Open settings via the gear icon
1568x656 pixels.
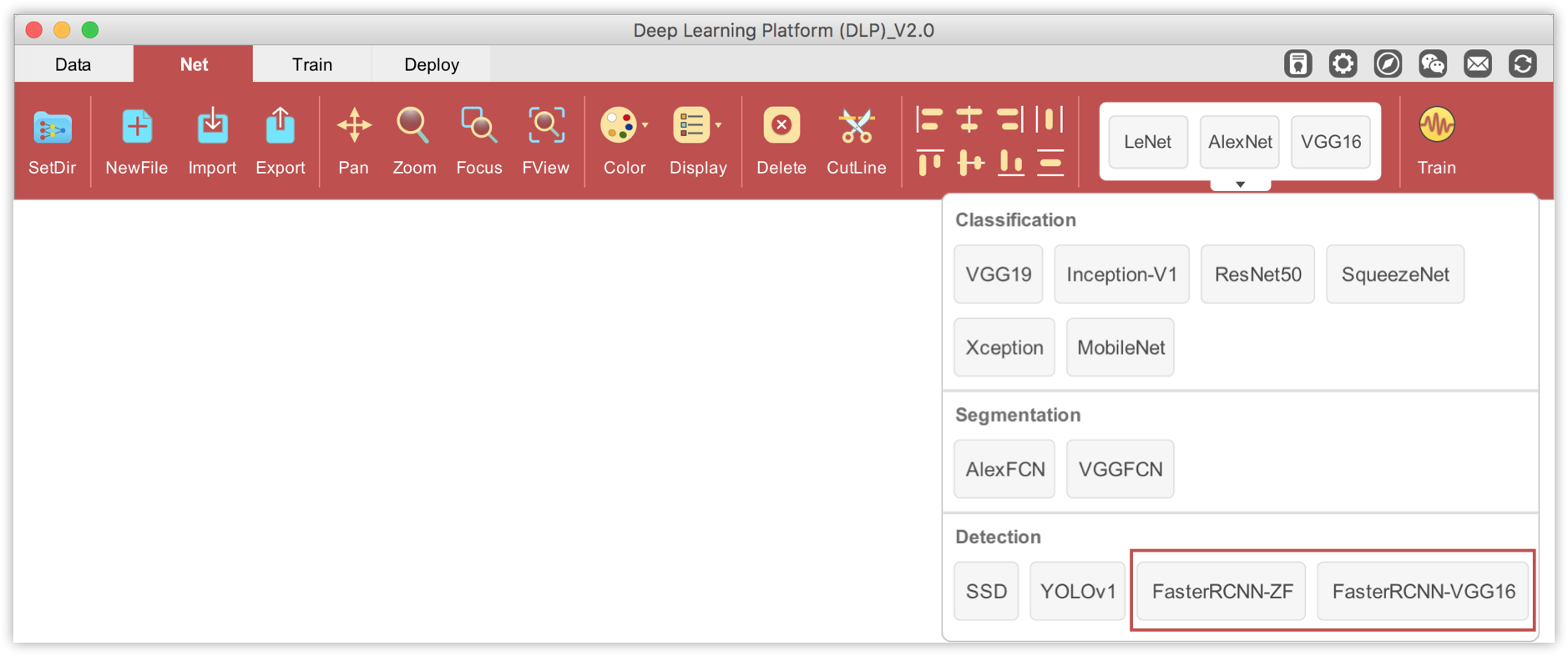tap(1343, 64)
